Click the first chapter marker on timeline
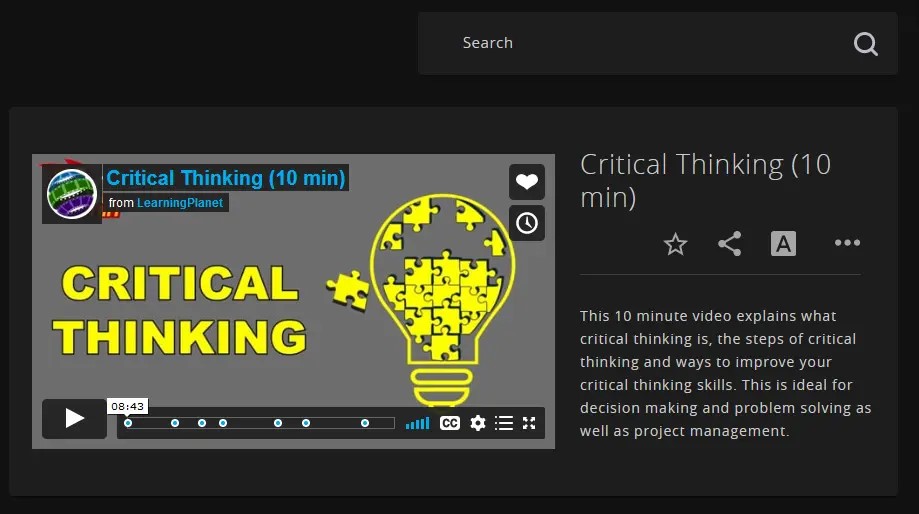 click(128, 423)
